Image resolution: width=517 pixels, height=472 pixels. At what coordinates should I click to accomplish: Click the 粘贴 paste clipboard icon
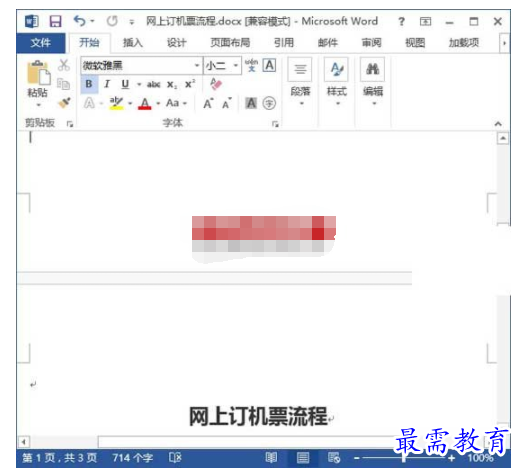[x=39, y=73]
